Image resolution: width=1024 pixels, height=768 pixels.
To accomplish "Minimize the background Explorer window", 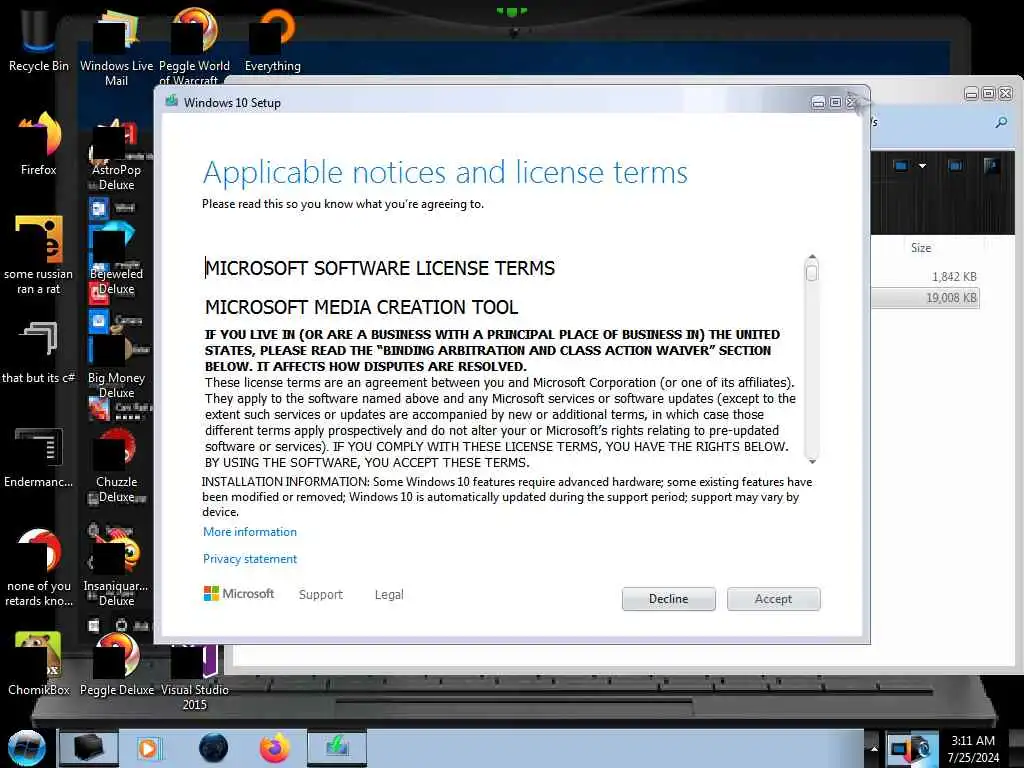I will [971, 94].
